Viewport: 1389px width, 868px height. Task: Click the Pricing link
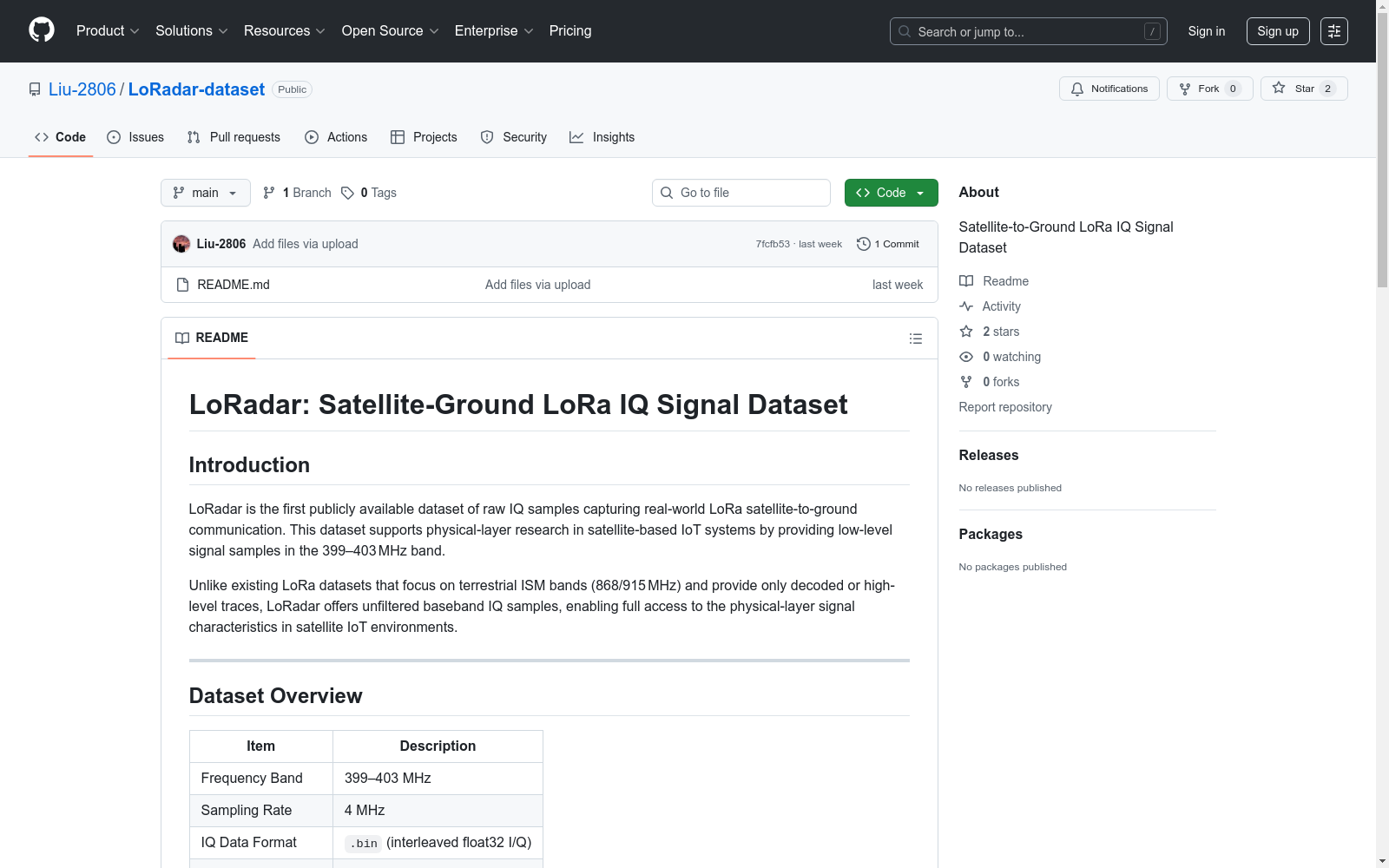(x=570, y=31)
